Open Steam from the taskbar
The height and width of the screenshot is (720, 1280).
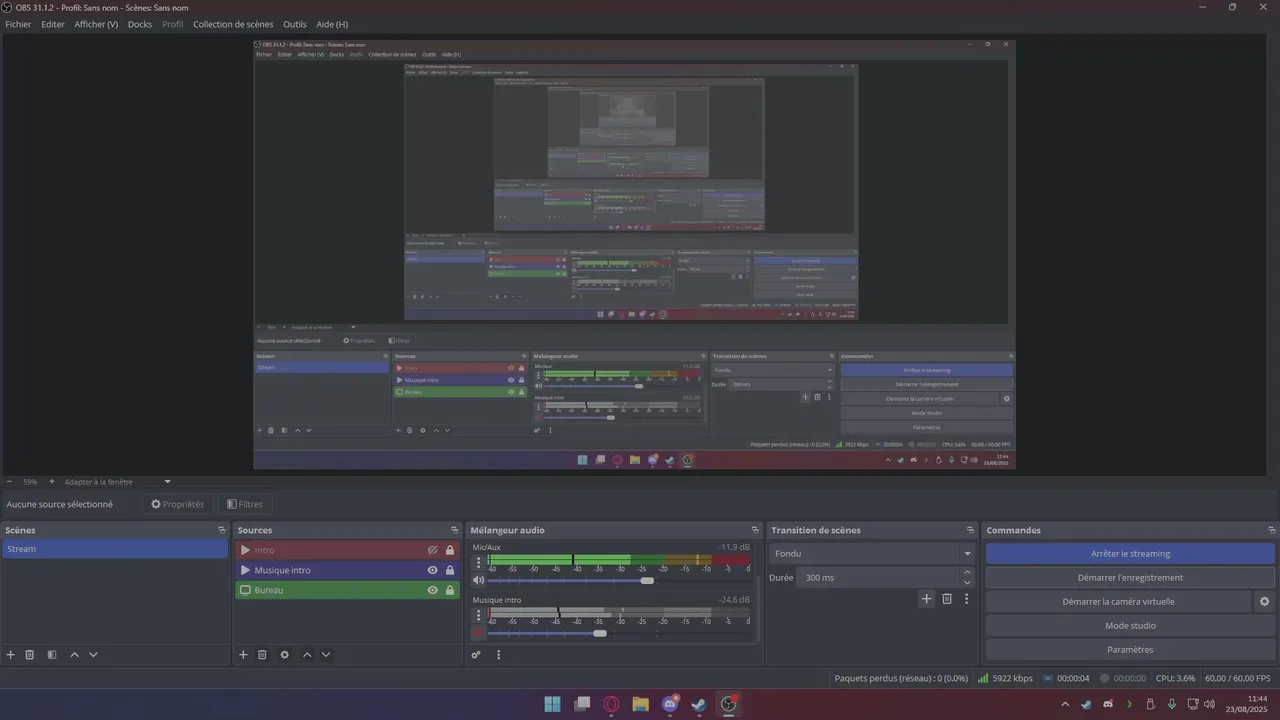pyautogui.click(x=699, y=704)
